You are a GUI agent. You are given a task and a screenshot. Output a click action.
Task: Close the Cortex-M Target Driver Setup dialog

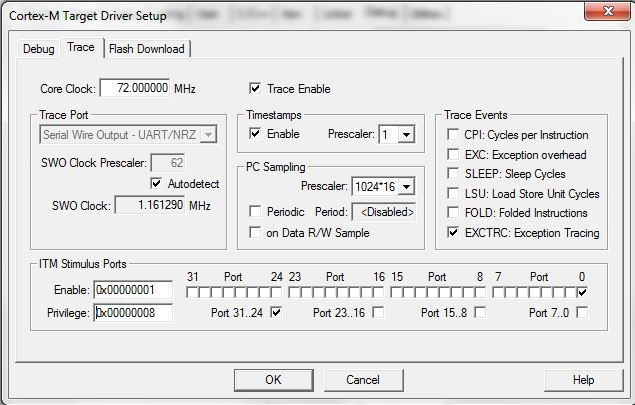(607, 11)
